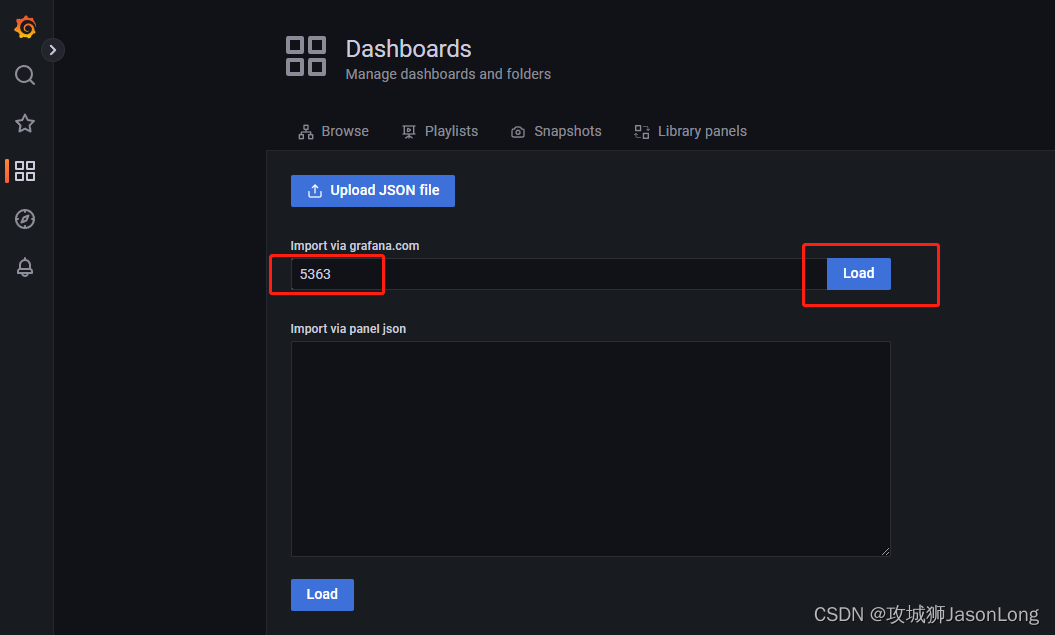The image size is (1055, 635).
Task: Open Dashboards icon in the sidebar
Action: [x=25, y=171]
